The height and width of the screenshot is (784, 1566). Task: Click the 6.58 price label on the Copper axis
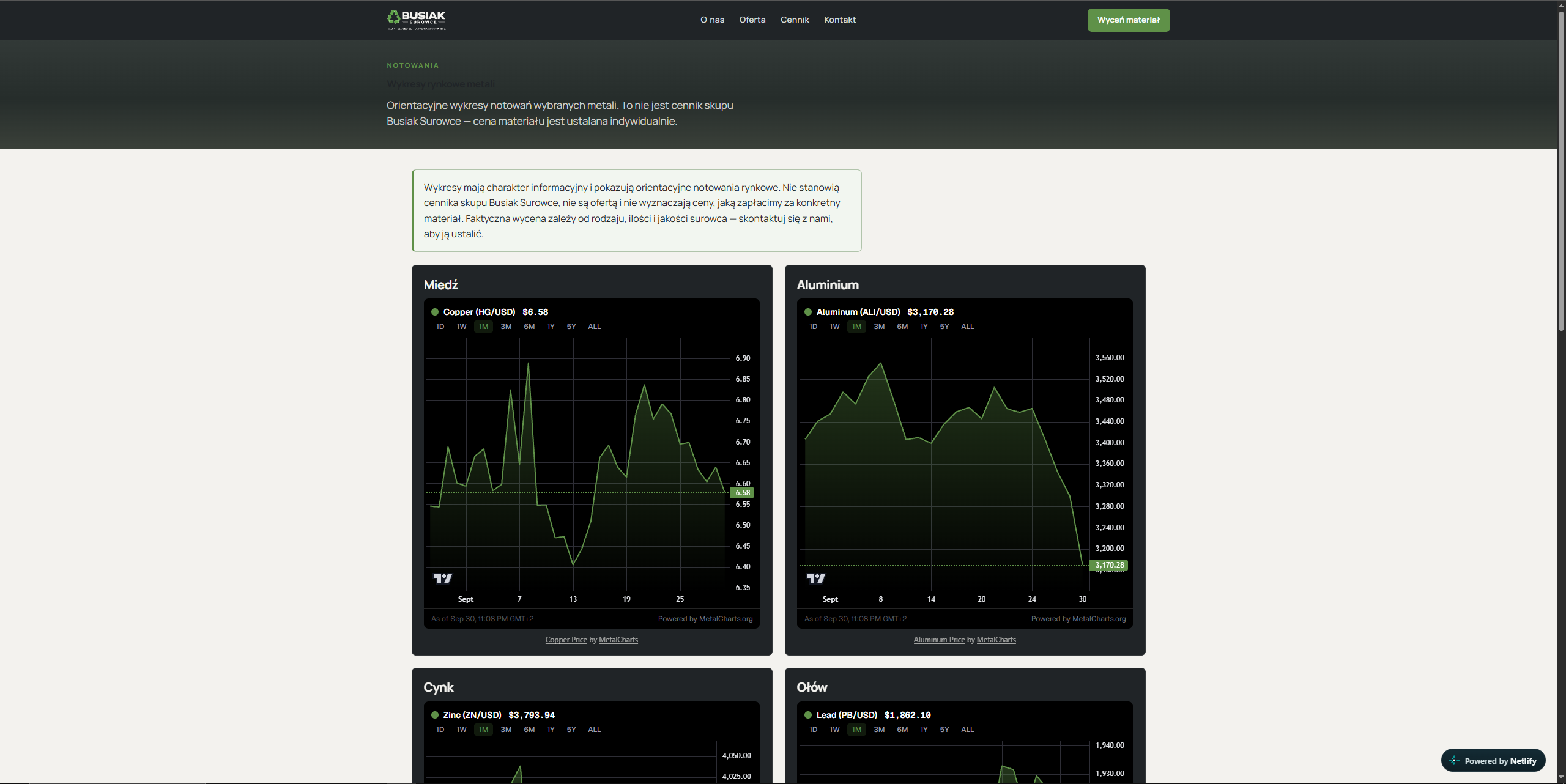point(743,493)
